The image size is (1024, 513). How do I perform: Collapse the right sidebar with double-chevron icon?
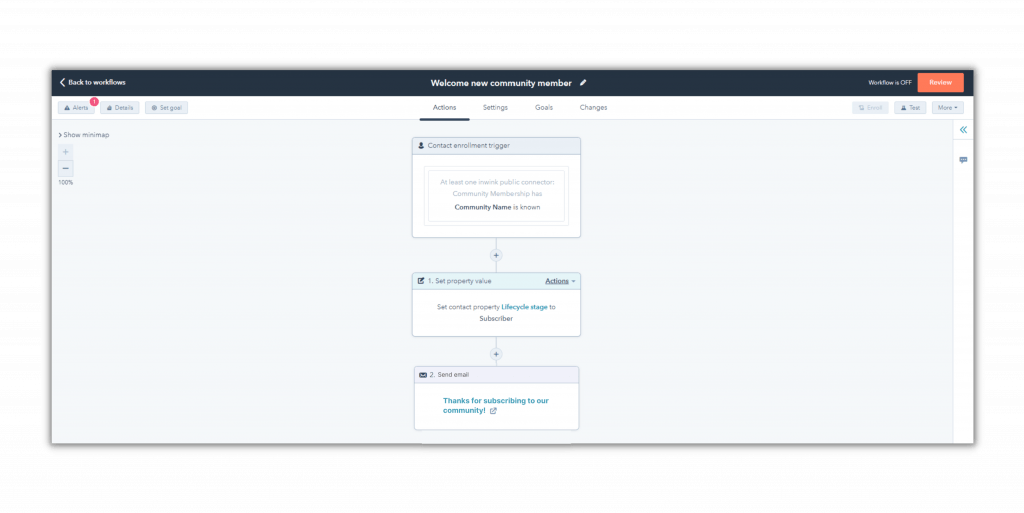pyautogui.click(x=963, y=130)
